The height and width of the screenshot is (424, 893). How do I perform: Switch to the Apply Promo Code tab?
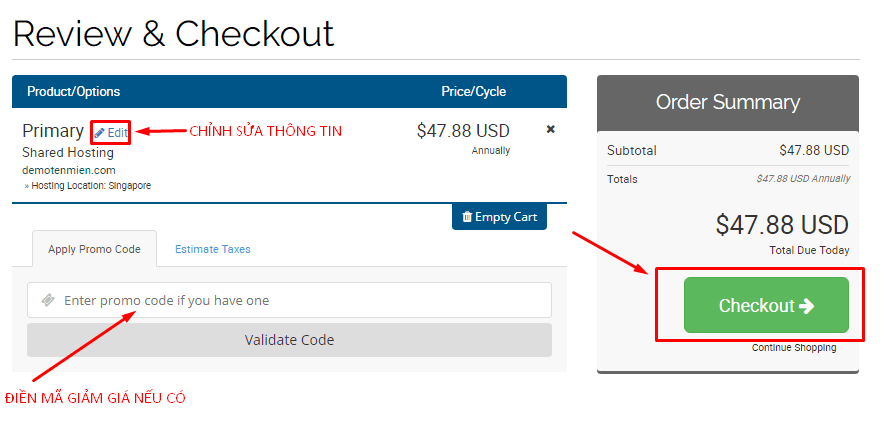pyautogui.click(x=94, y=249)
